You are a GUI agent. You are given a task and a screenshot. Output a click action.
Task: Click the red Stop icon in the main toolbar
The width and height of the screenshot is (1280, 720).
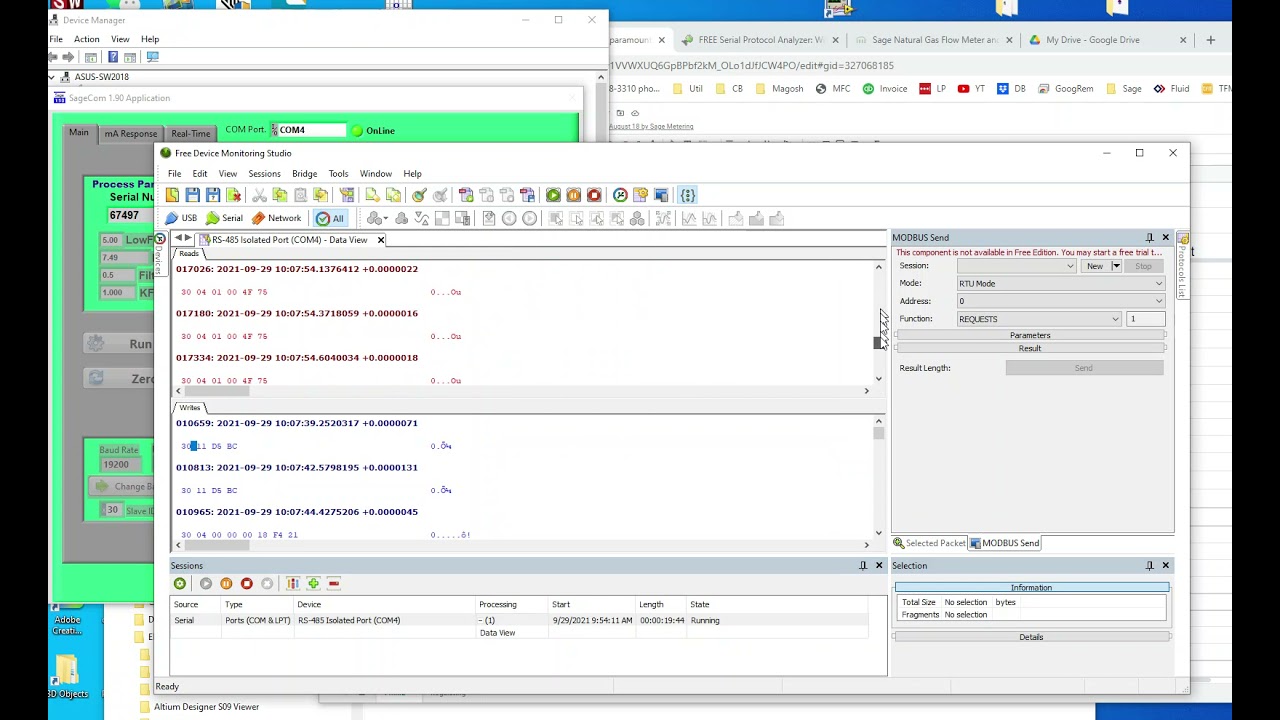tap(594, 195)
